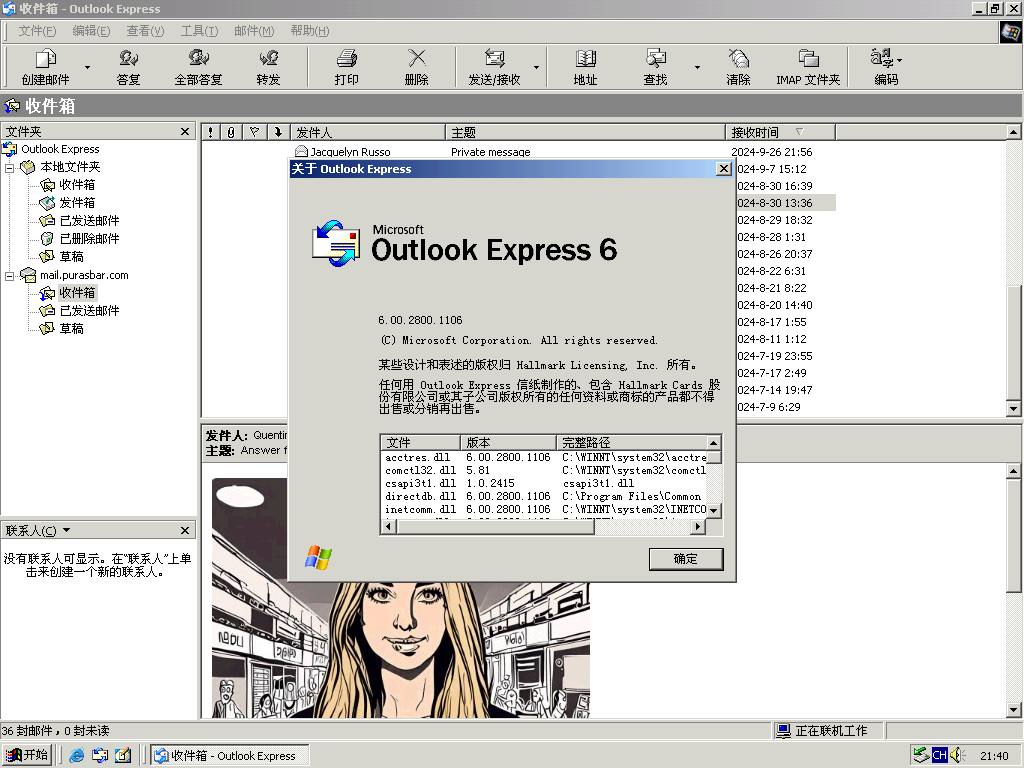Open the 查看(V) menu
Viewport: 1024px width, 768px height.
click(x=146, y=31)
